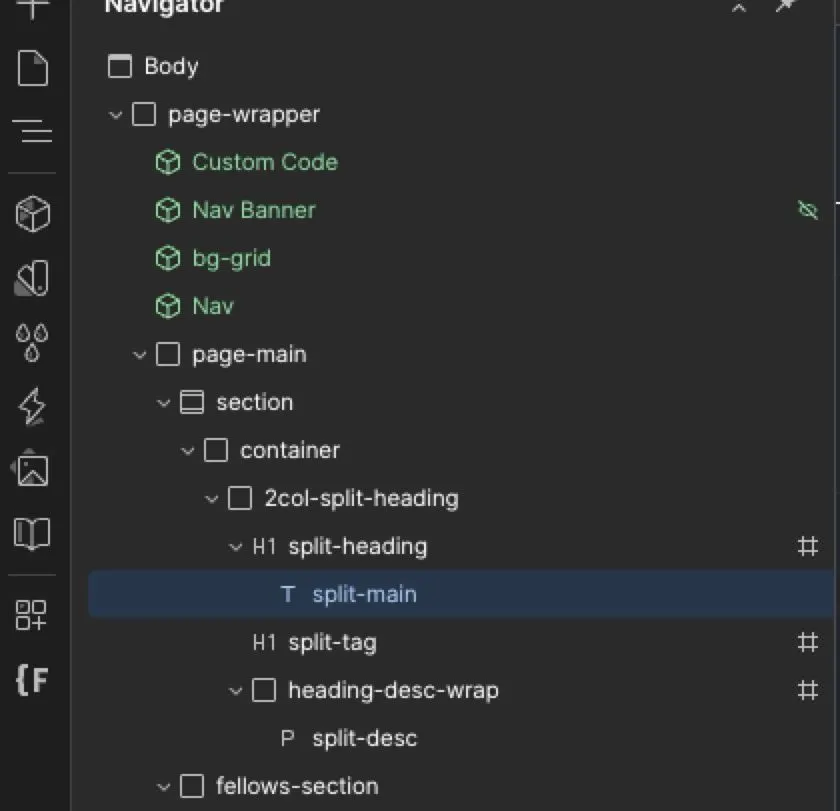This screenshot has height=811, width=840.
Task: Collapse the 2col-split-heading node
Action: [212, 499]
